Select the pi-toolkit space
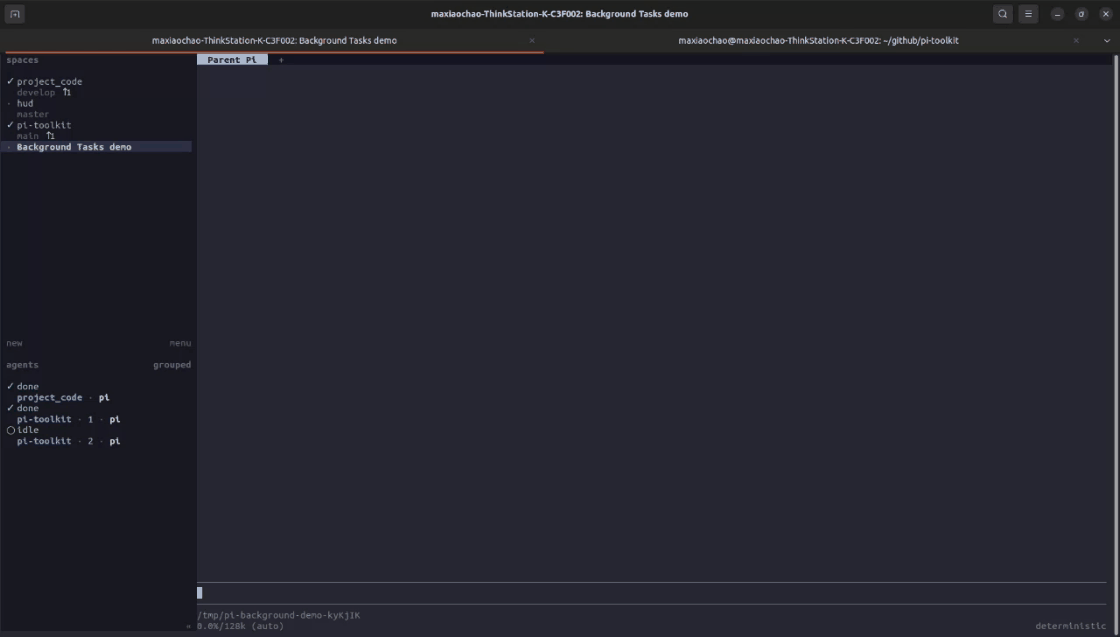 (44, 125)
